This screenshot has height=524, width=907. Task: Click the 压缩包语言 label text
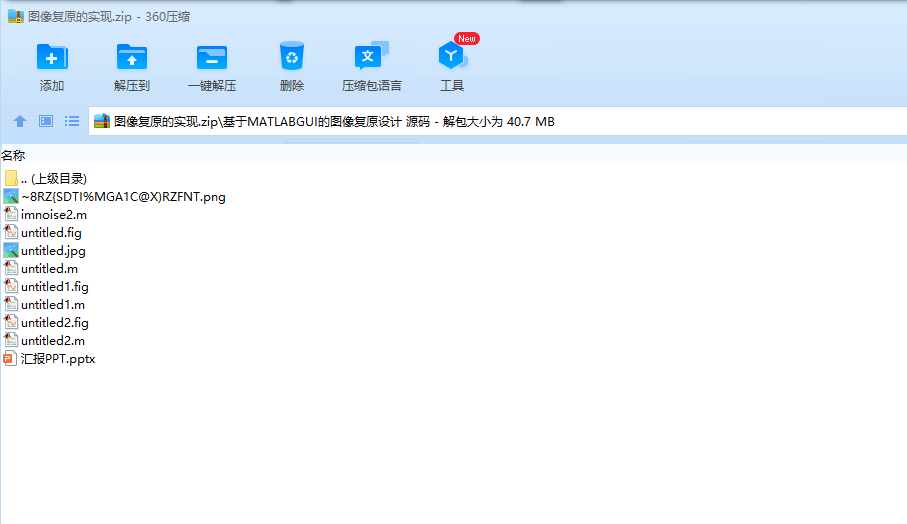click(371, 86)
